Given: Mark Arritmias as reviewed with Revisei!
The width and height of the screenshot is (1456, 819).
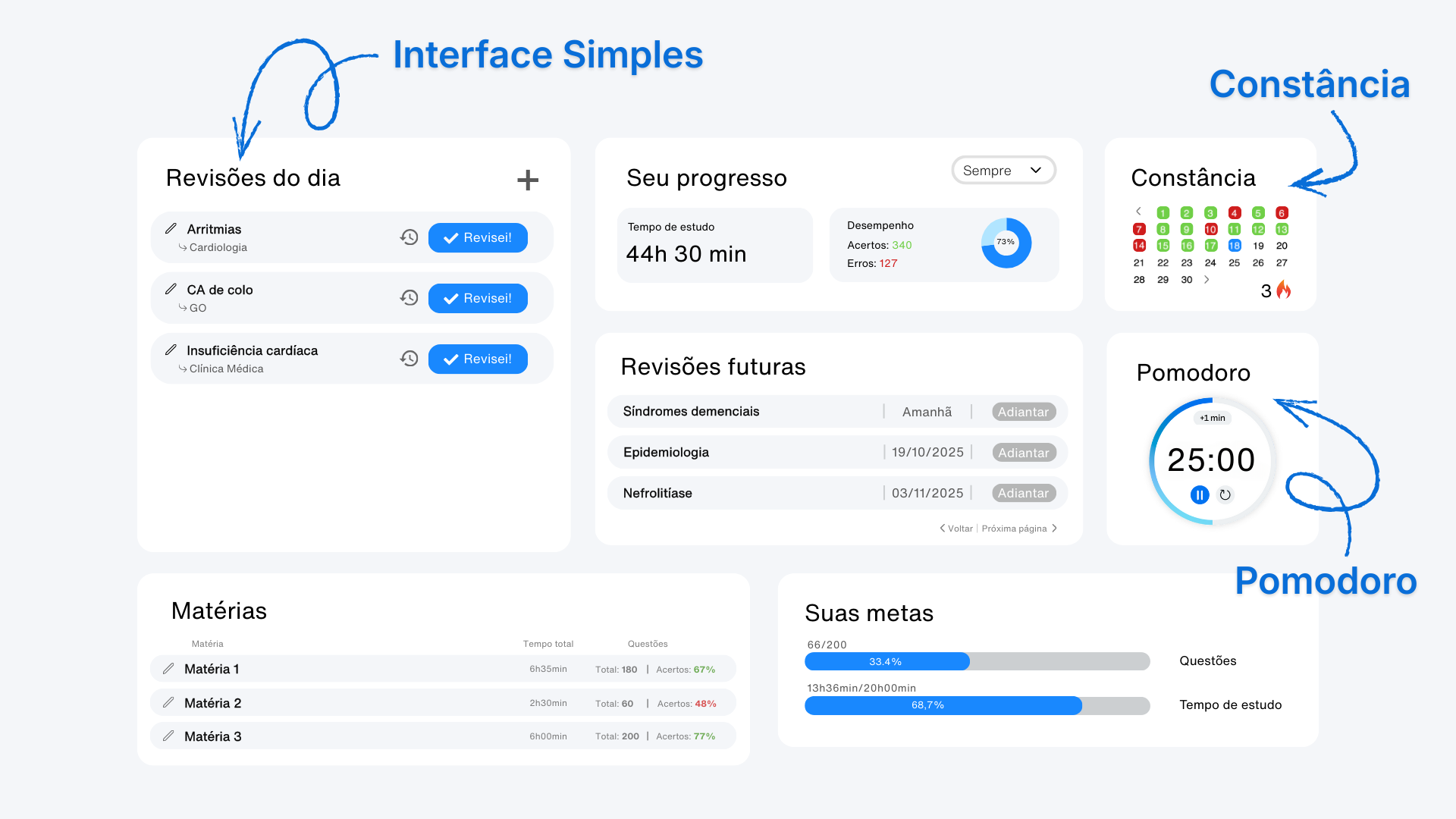Looking at the screenshot, I should (478, 237).
